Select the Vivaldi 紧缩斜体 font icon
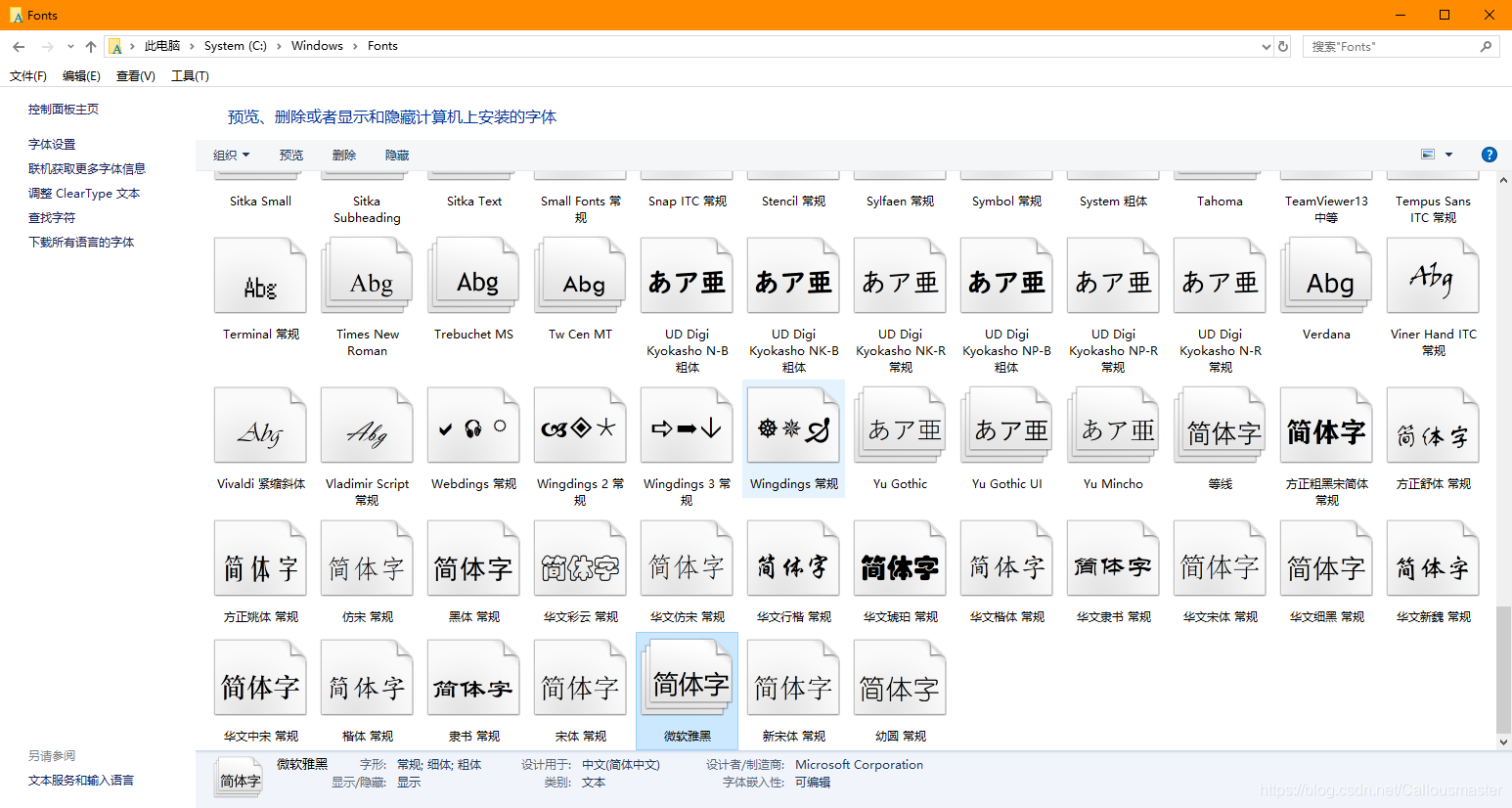The height and width of the screenshot is (808, 1512). [x=260, y=426]
